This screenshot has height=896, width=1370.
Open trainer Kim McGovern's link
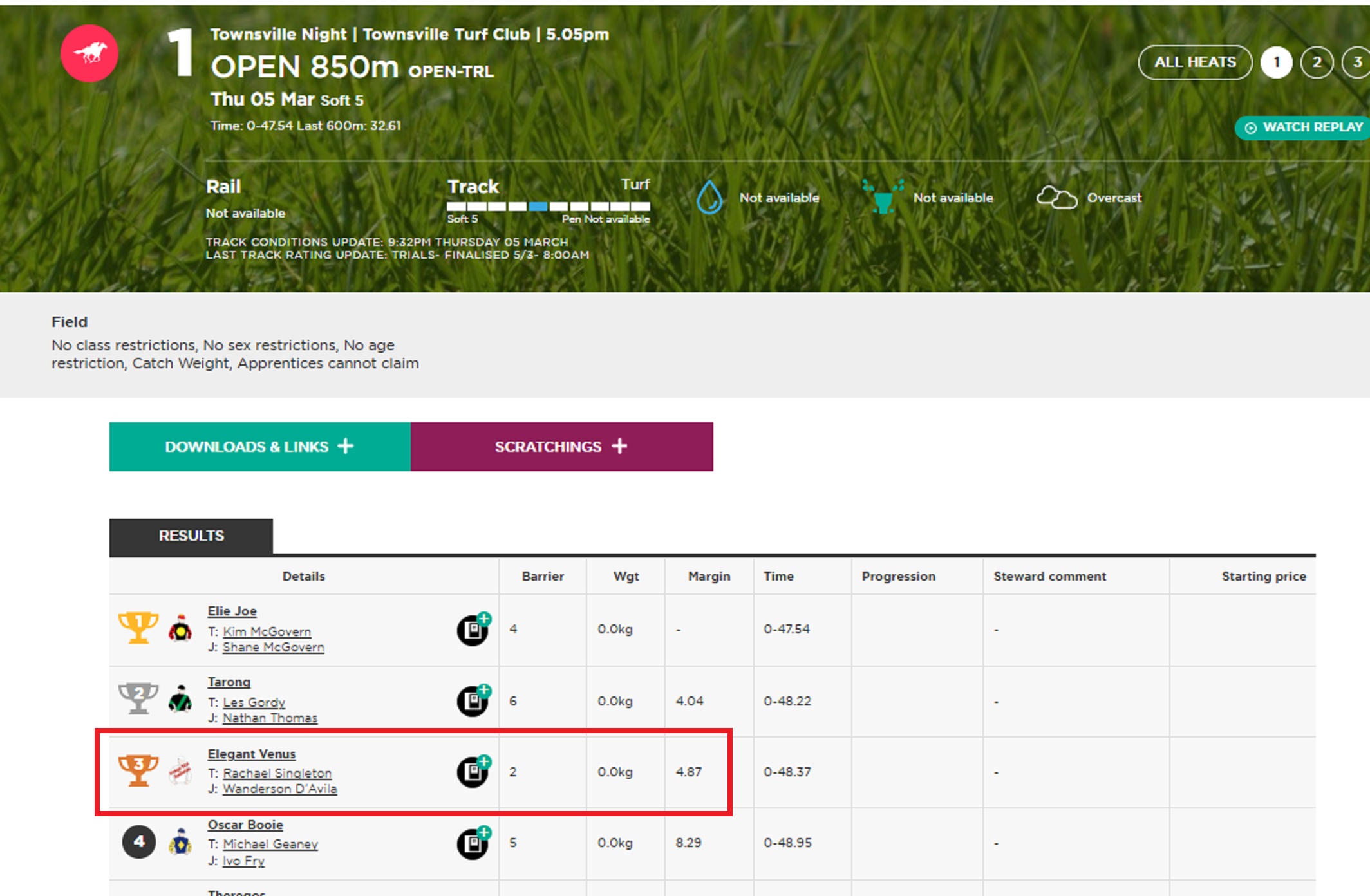tap(267, 631)
